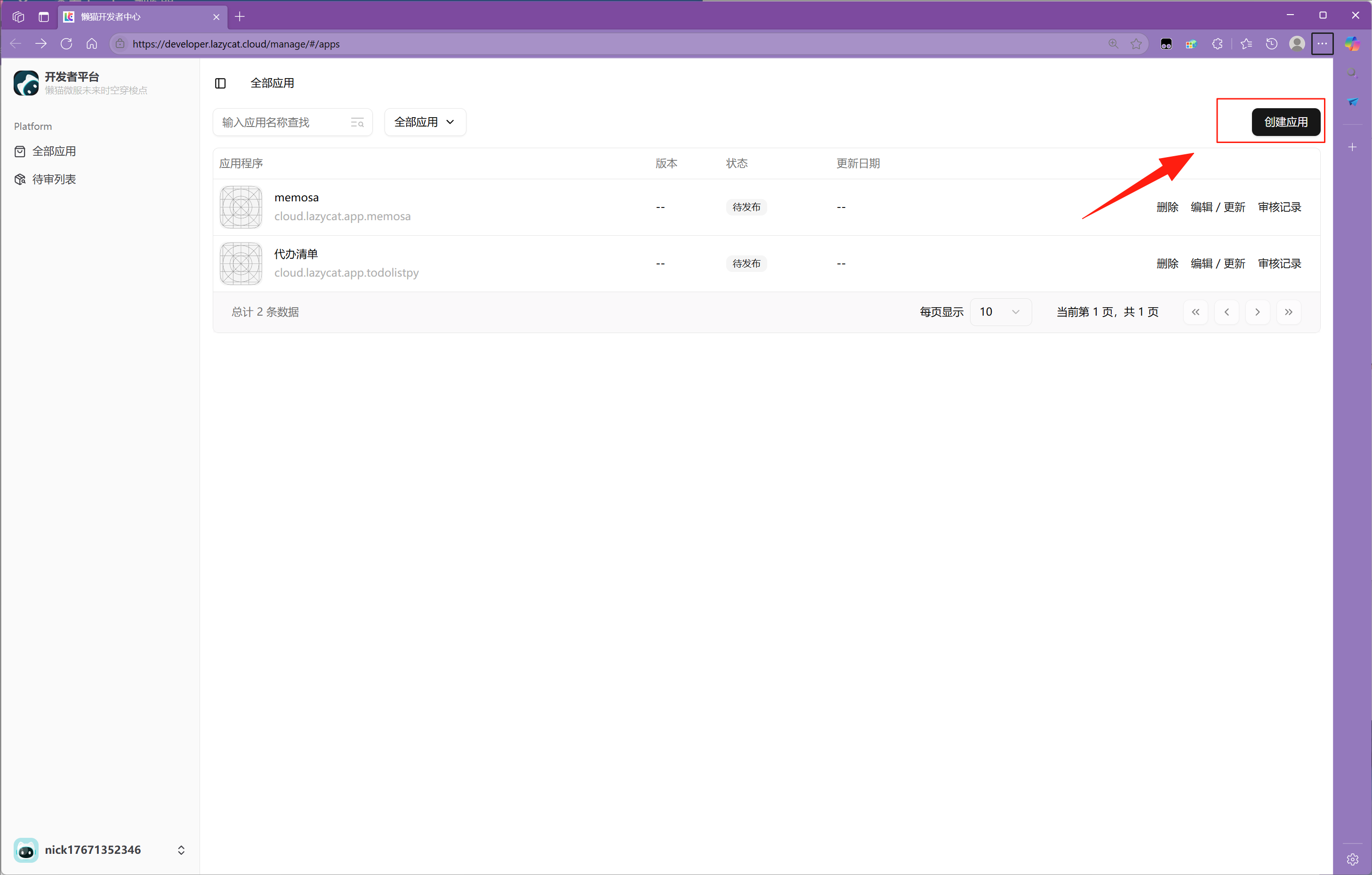Click the browser extensions puzzle icon

(x=1218, y=44)
